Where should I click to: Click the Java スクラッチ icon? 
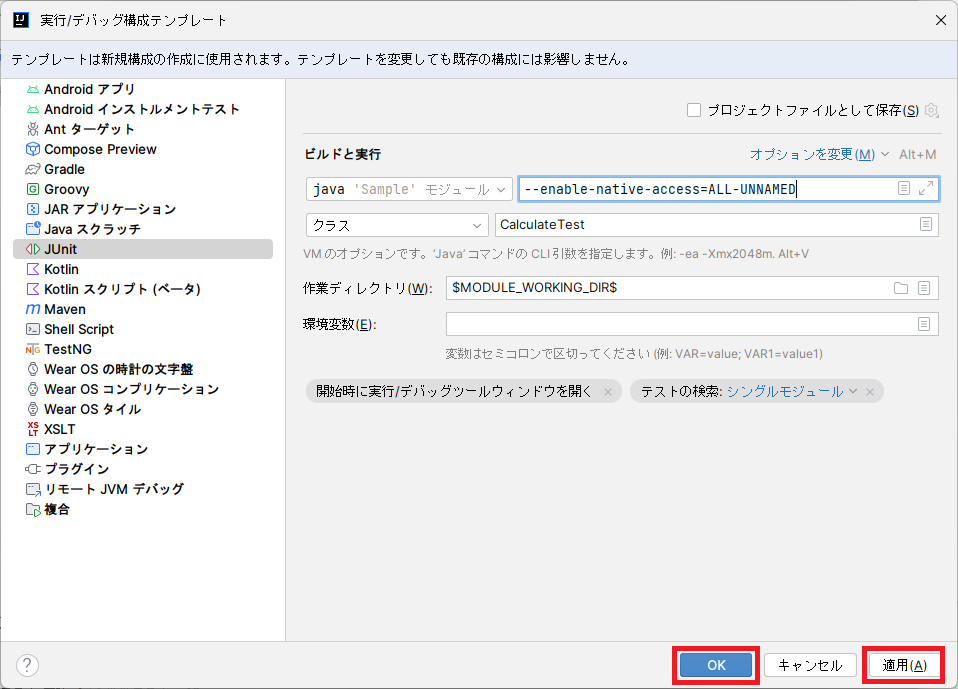pos(33,229)
